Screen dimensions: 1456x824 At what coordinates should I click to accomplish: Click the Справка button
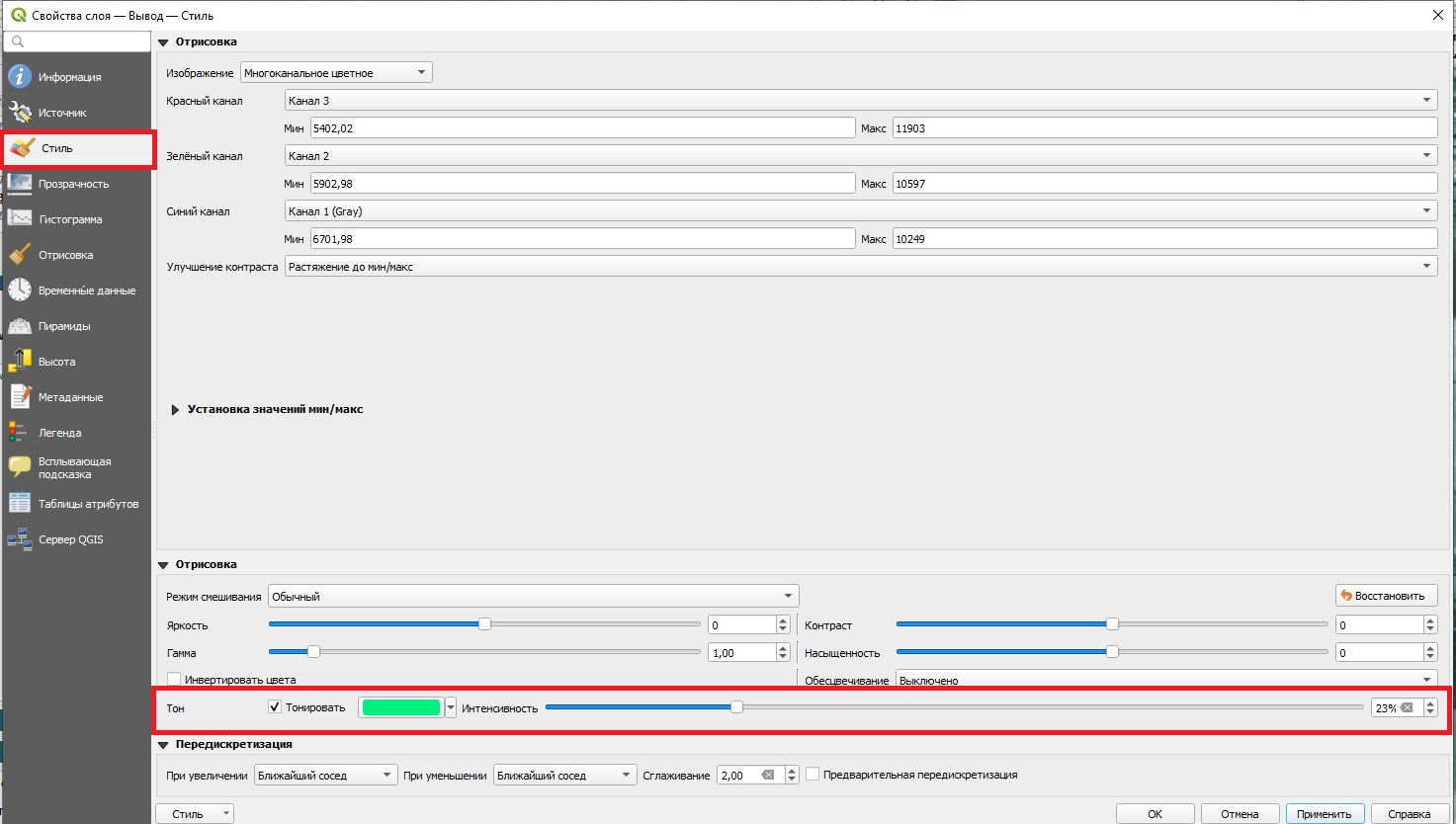pos(1410,813)
